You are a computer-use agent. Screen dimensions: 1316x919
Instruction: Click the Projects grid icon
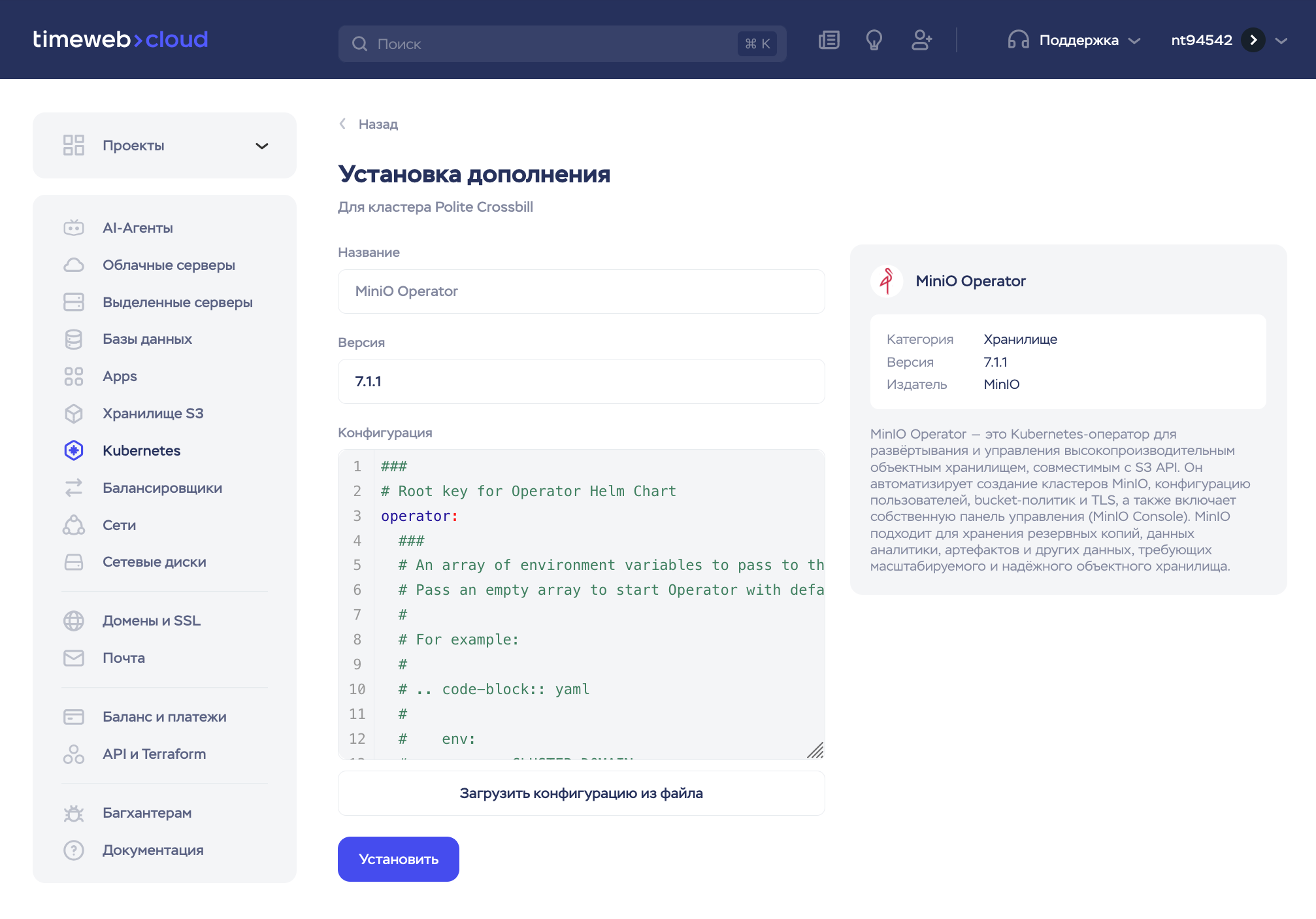click(74, 145)
